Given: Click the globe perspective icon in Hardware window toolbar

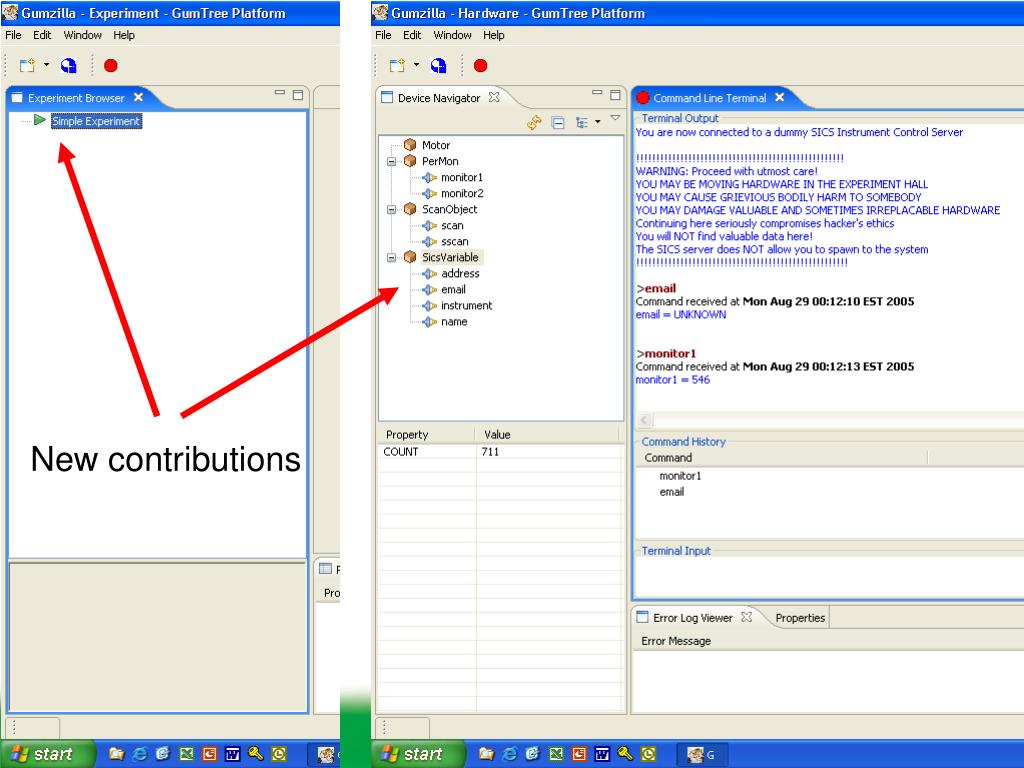Looking at the screenshot, I should [438, 65].
